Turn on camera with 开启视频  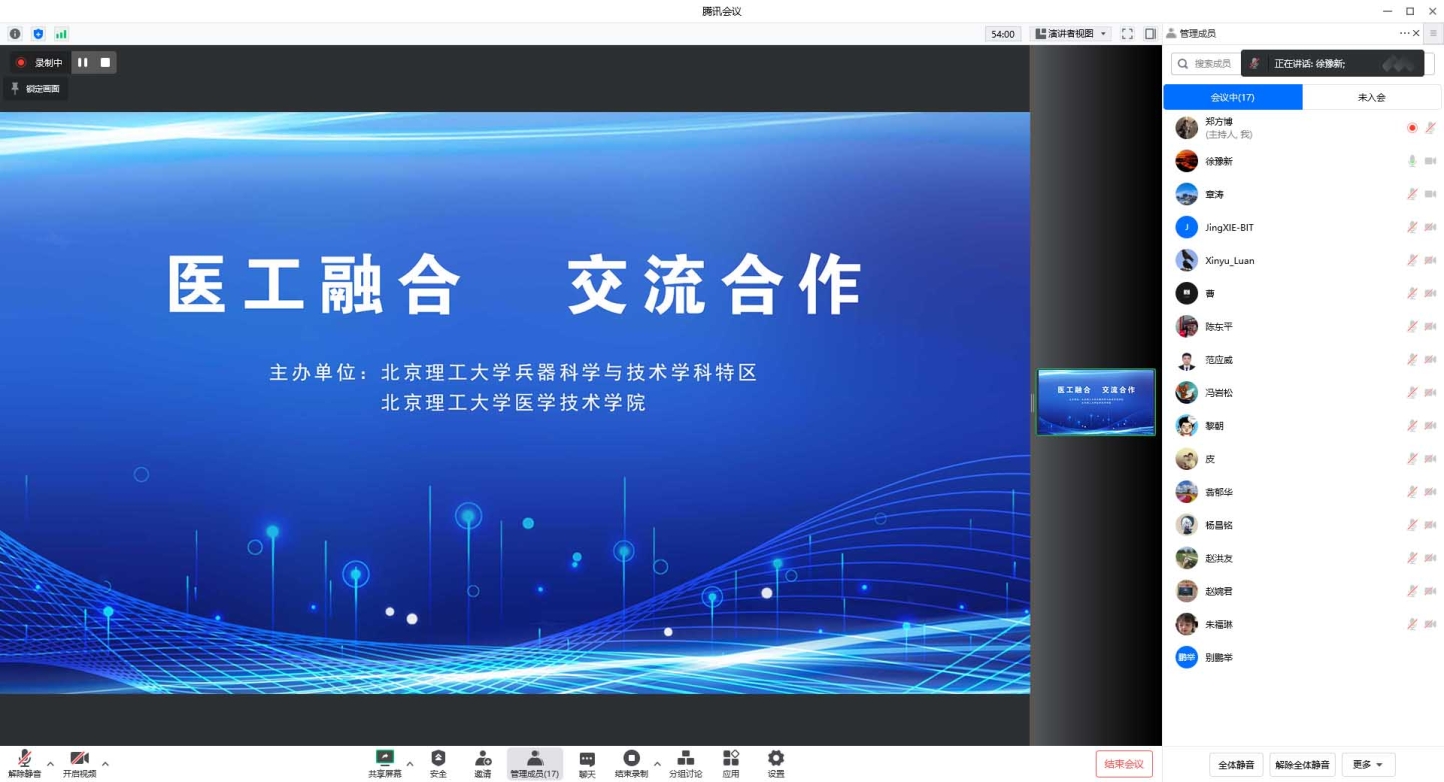tap(79, 764)
